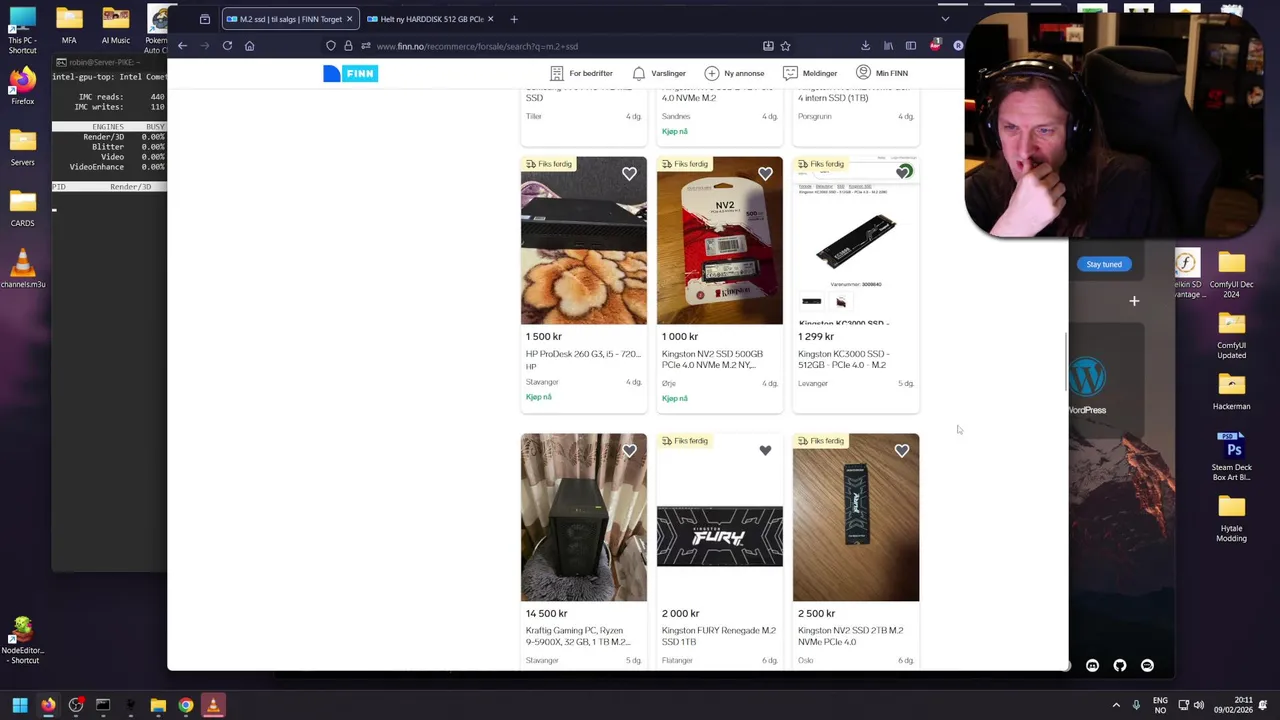Image resolution: width=1280 pixels, height=720 pixels.
Task: Open a new browser tab
Action: 514,19
